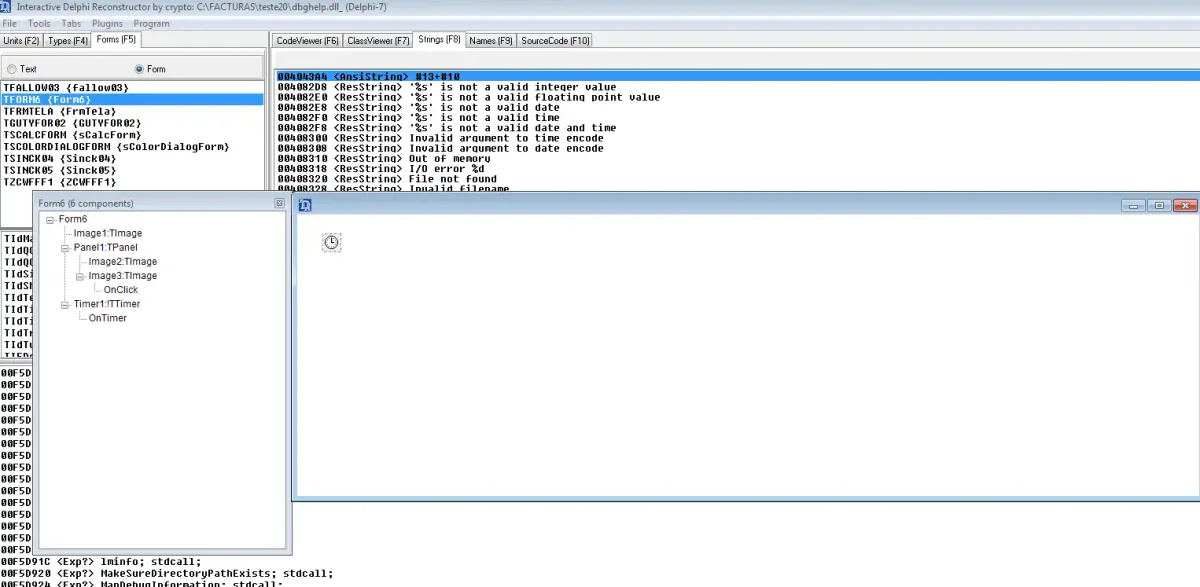Open the Strings (F8) tab
Image resolution: width=1200 pixels, height=587 pixels.
pos(439,40)
